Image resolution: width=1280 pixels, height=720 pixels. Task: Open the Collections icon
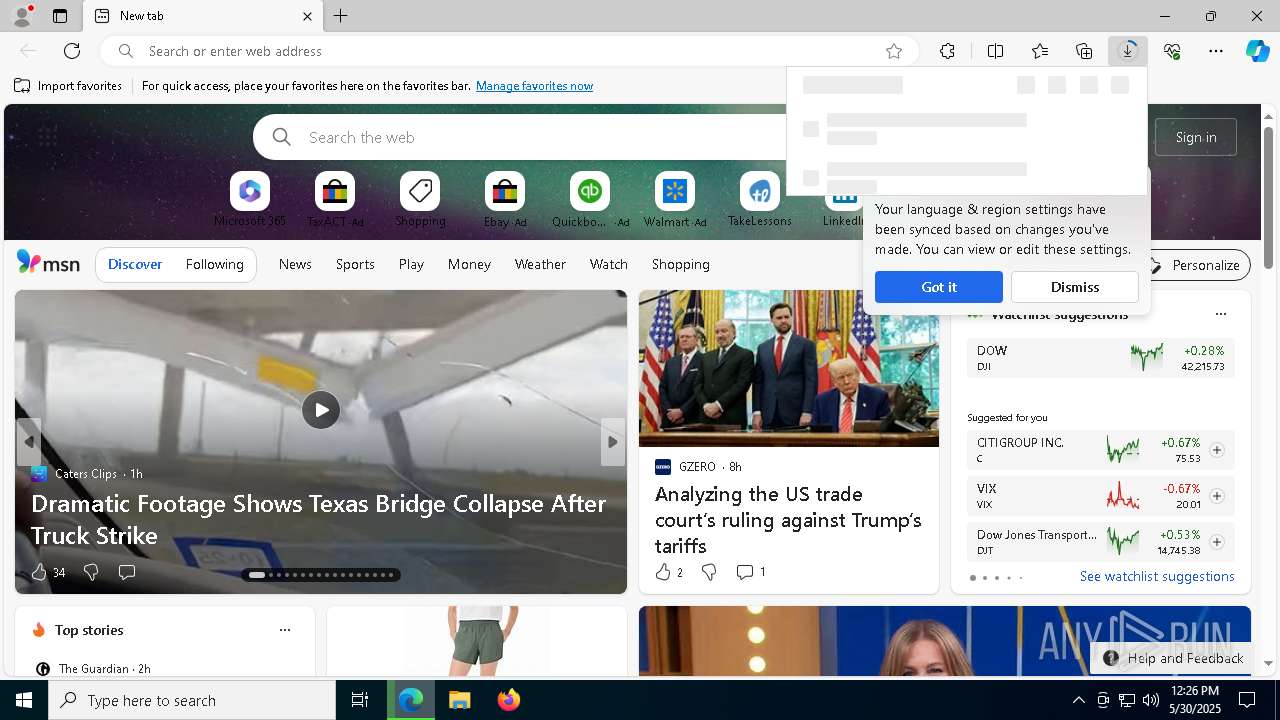(x=1084, y=51)
